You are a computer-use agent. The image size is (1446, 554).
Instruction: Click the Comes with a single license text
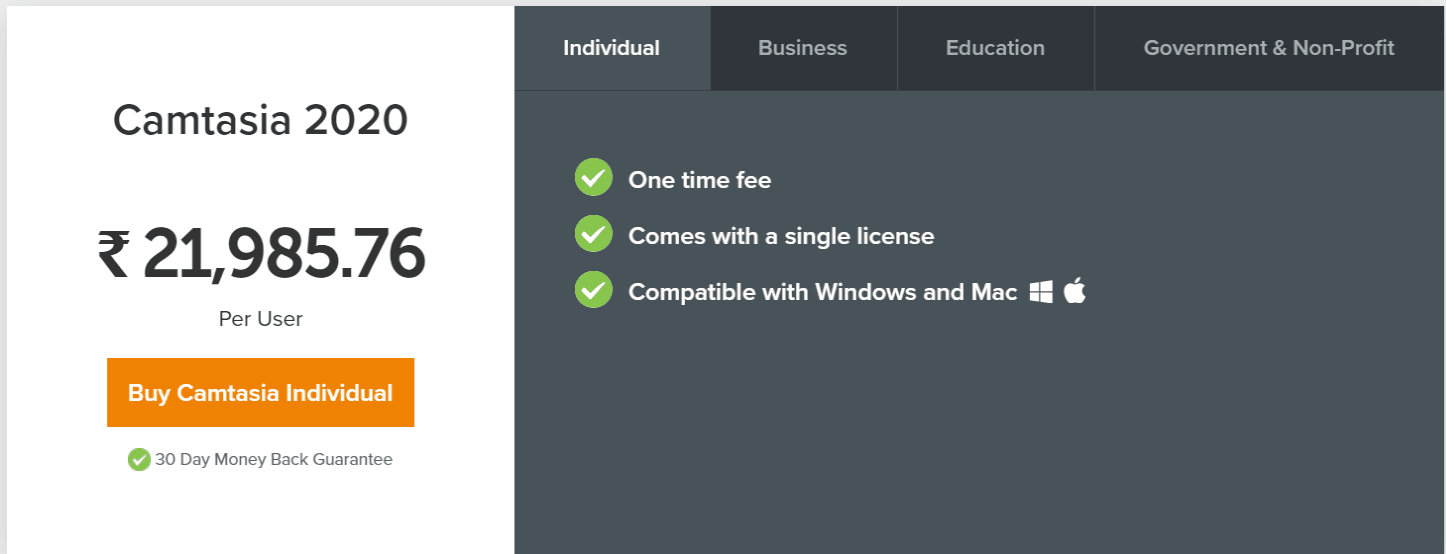(x=780, y=236)
